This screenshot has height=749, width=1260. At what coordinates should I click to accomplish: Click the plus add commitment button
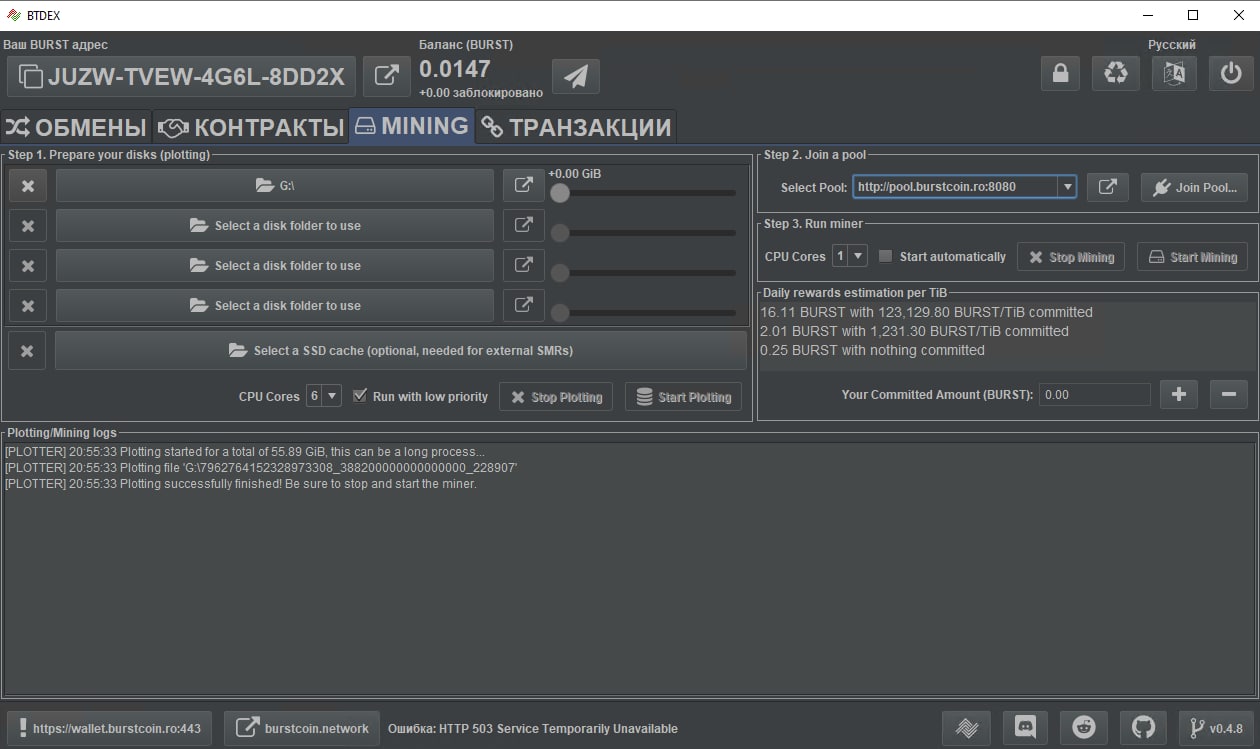pyautogui.click(x=1179, y=394)
